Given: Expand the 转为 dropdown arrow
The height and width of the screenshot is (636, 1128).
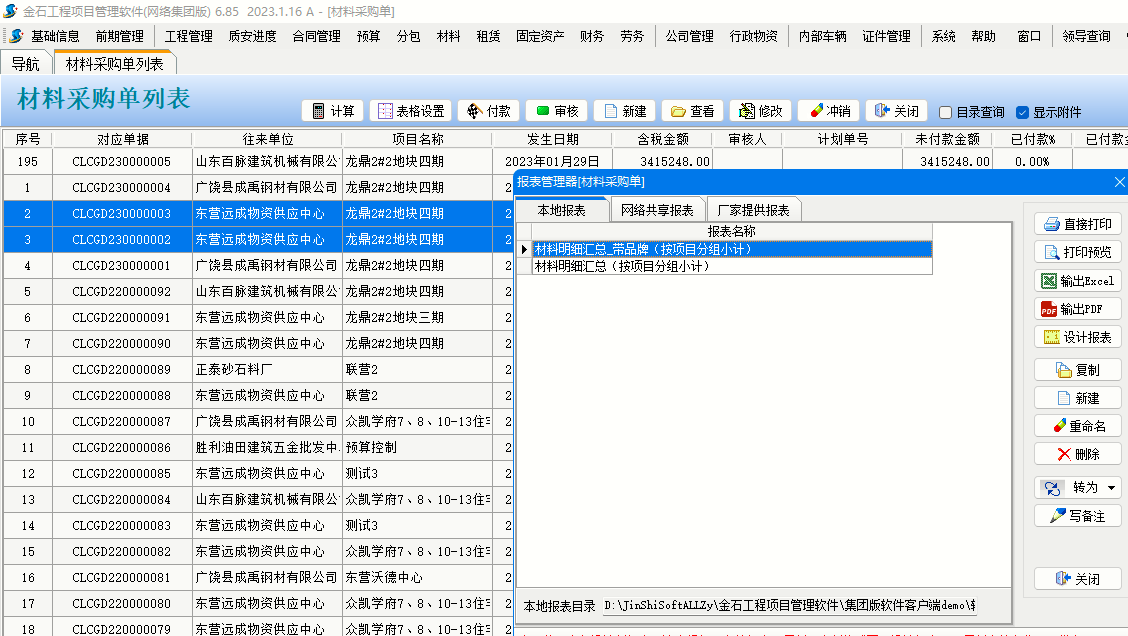Looking at the screenshot, I should point(1112,488).
